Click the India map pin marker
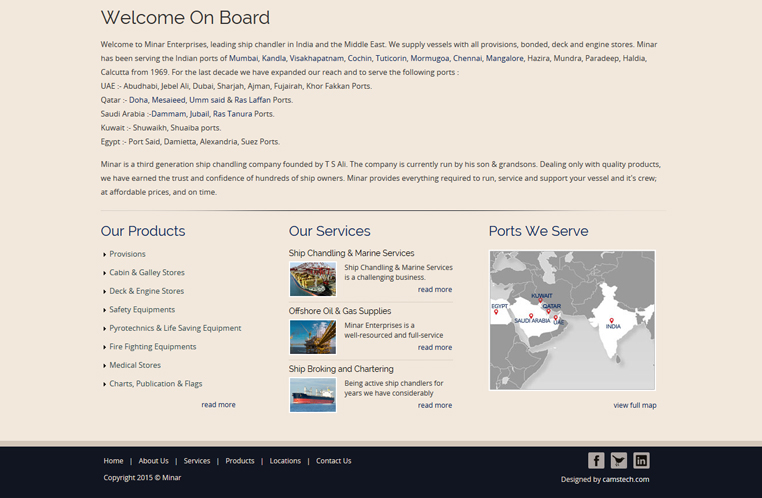The image size is (762, 498). tap(611, 321)
